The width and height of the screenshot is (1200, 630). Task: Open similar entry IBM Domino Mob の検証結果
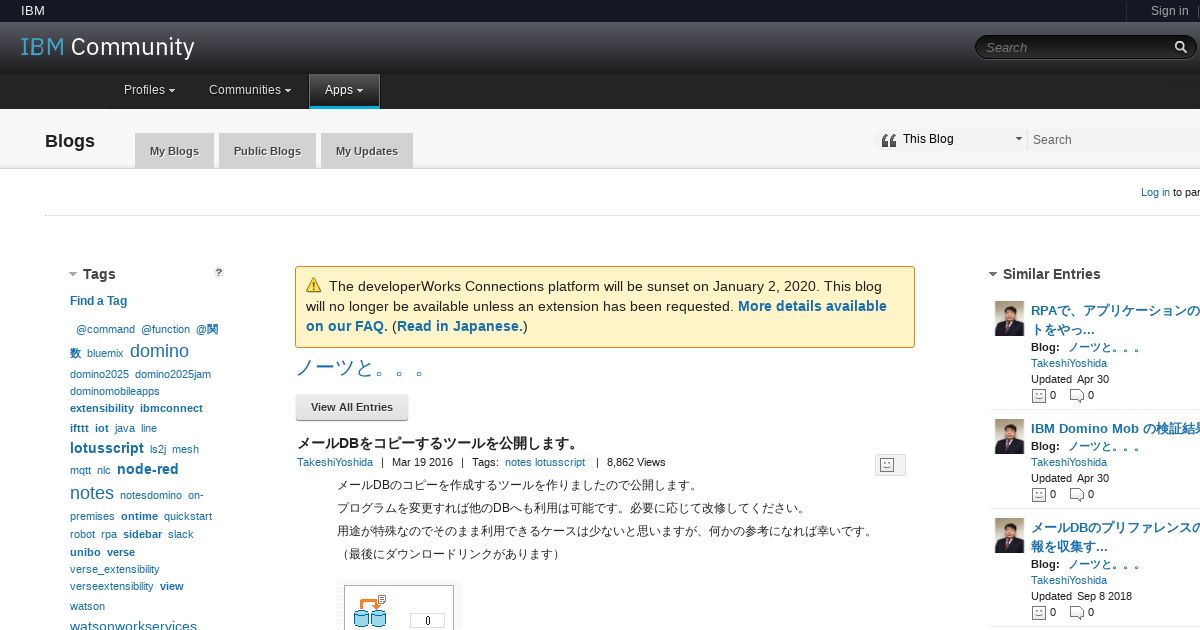pyautogui.click(x=1115, y=428)
